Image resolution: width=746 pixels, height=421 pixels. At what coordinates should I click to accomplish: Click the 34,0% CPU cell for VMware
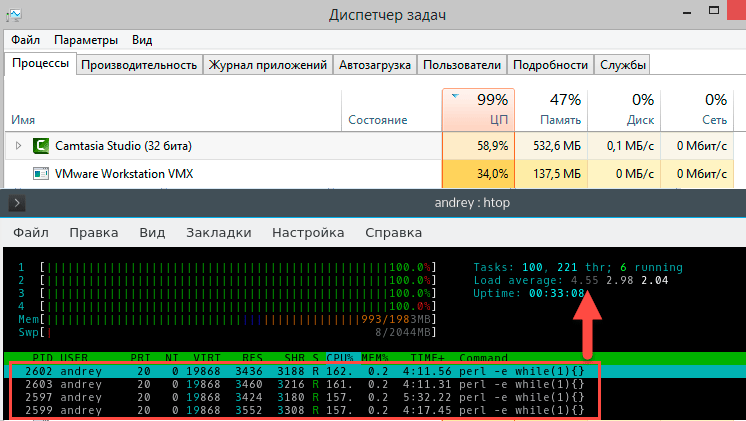479,174
